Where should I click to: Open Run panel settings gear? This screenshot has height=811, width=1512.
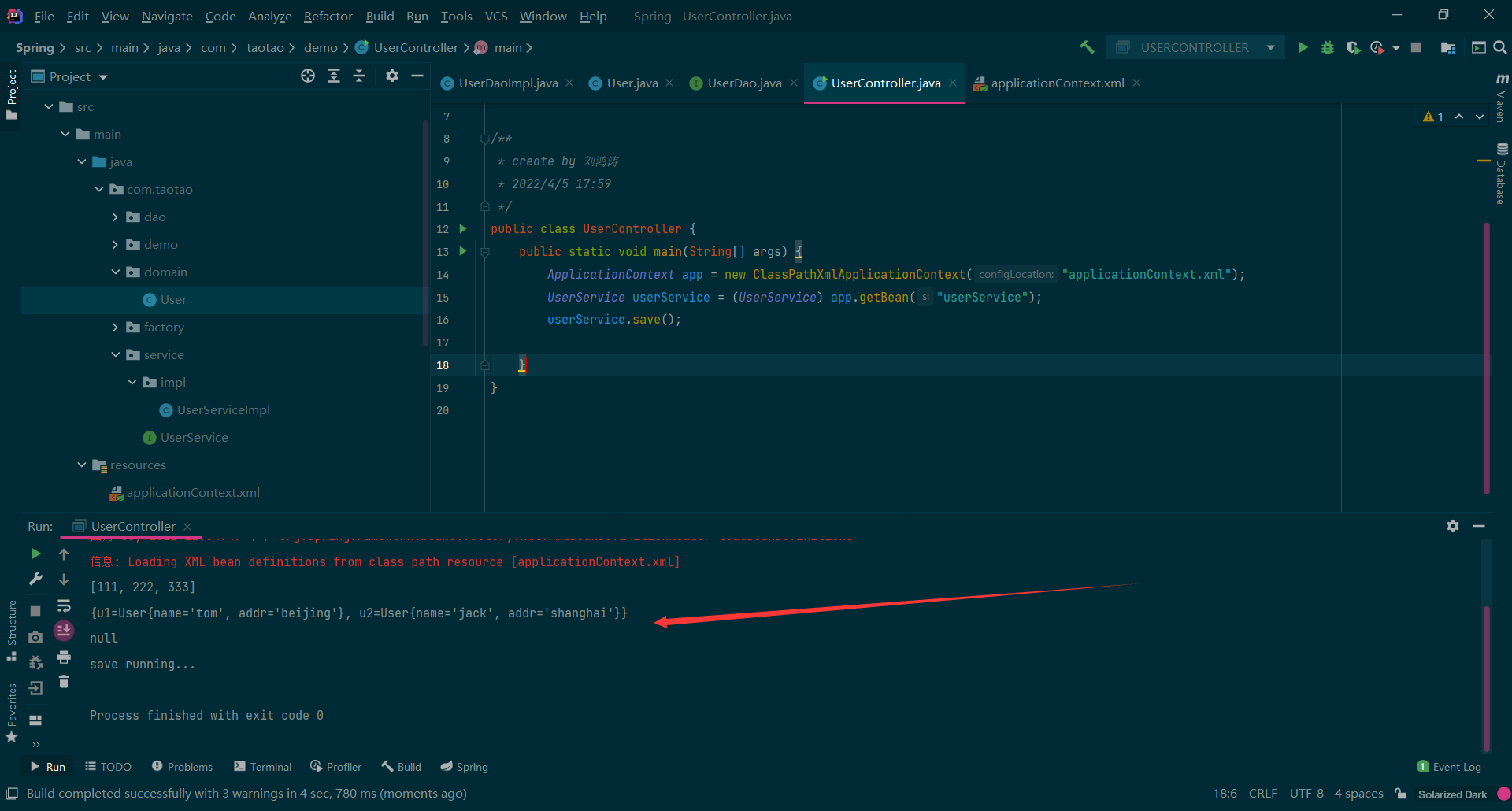coord(1453,526)
